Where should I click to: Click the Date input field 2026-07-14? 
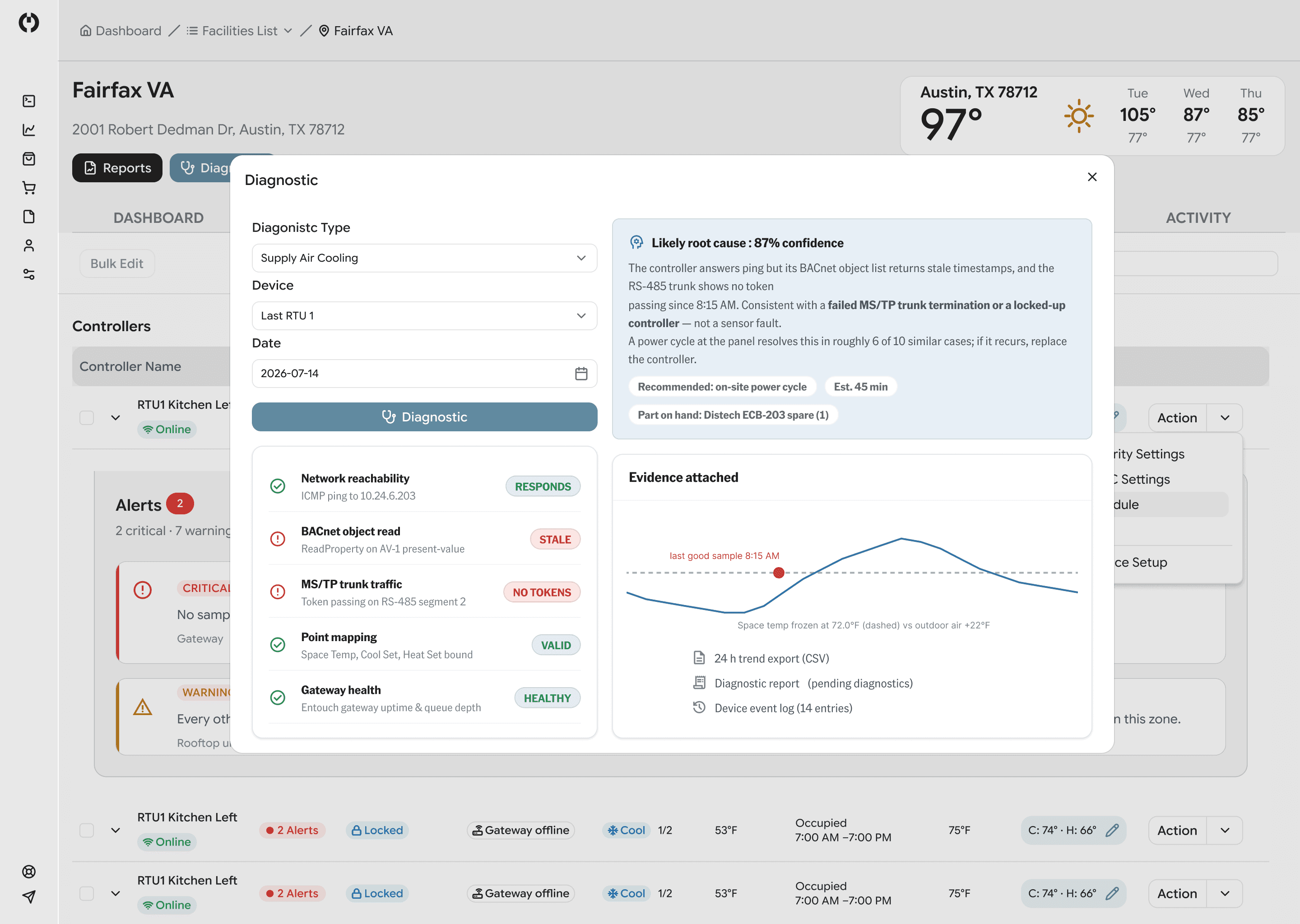point(424,373)
